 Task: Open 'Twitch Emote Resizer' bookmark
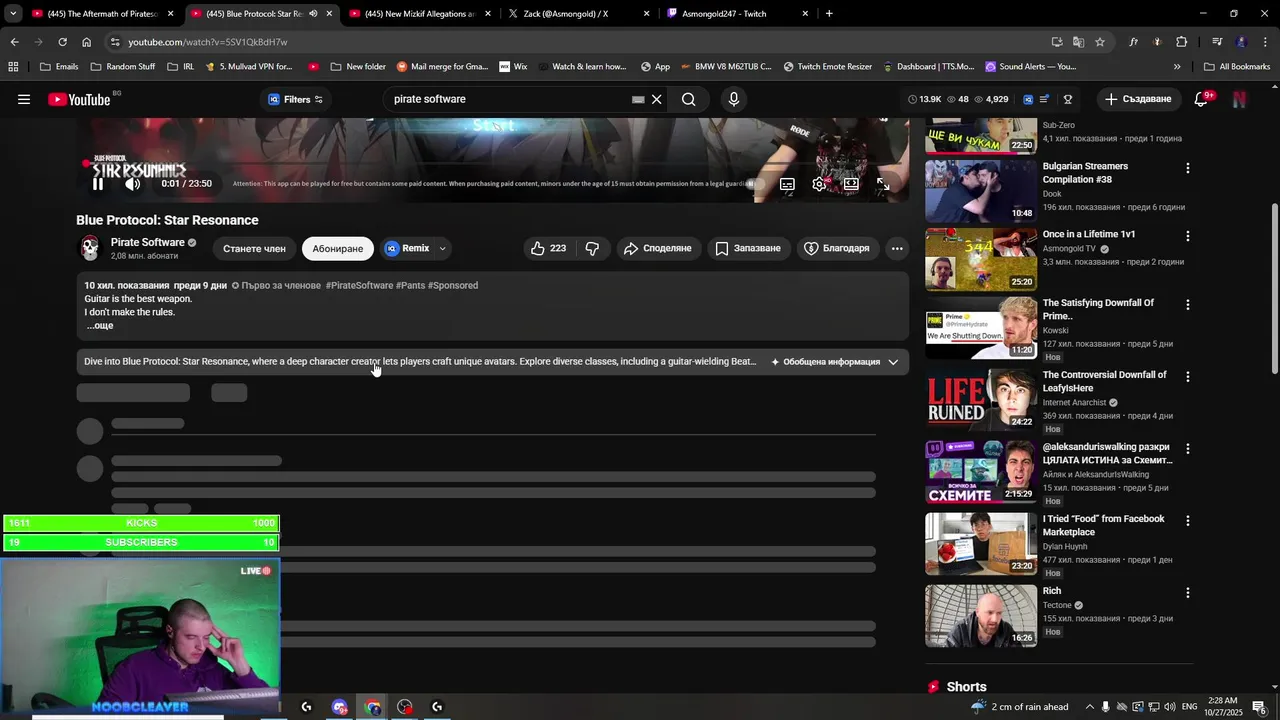pyautogui.click(x=827, y=67)
